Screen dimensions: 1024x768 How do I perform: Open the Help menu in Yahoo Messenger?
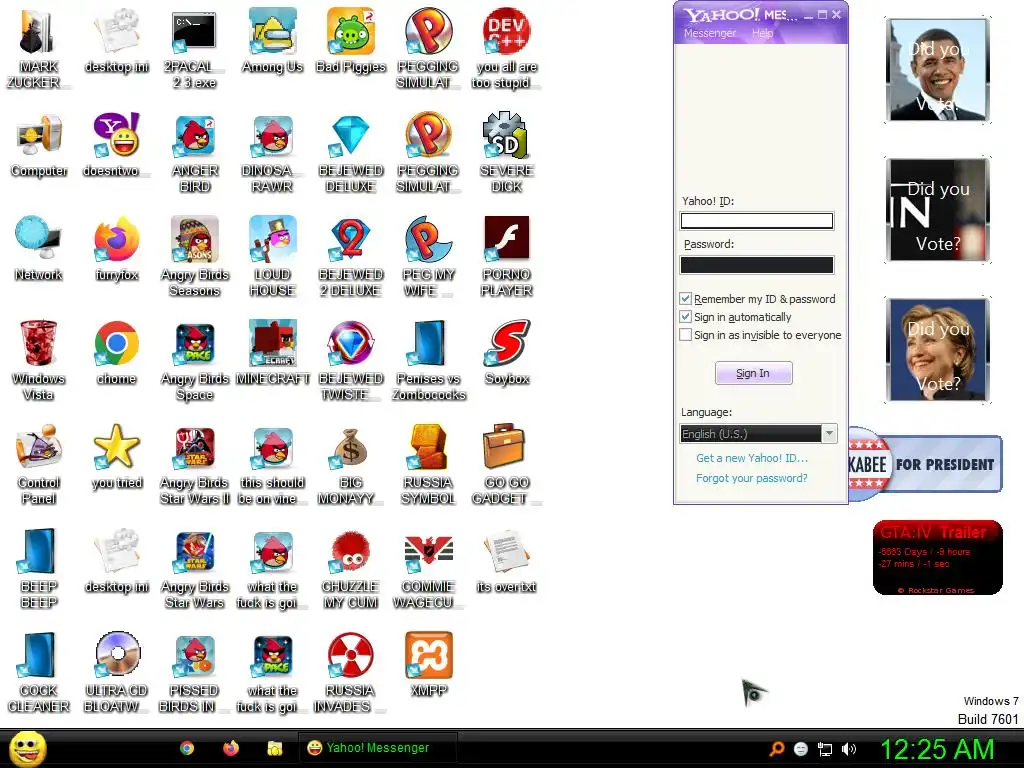coord(762,33)
